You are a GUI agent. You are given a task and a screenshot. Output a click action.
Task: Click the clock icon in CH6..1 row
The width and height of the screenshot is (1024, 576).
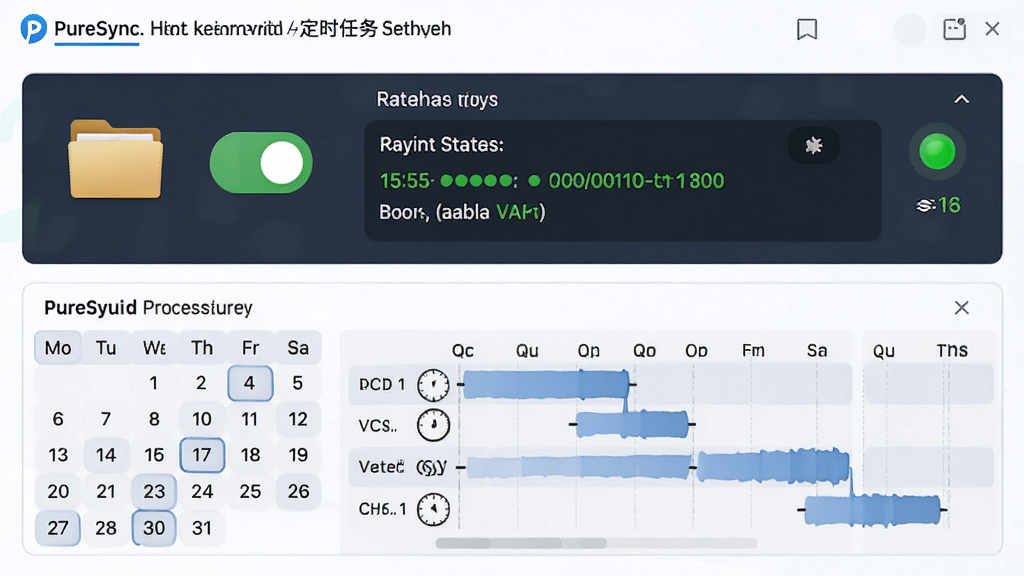click(434, 509)
